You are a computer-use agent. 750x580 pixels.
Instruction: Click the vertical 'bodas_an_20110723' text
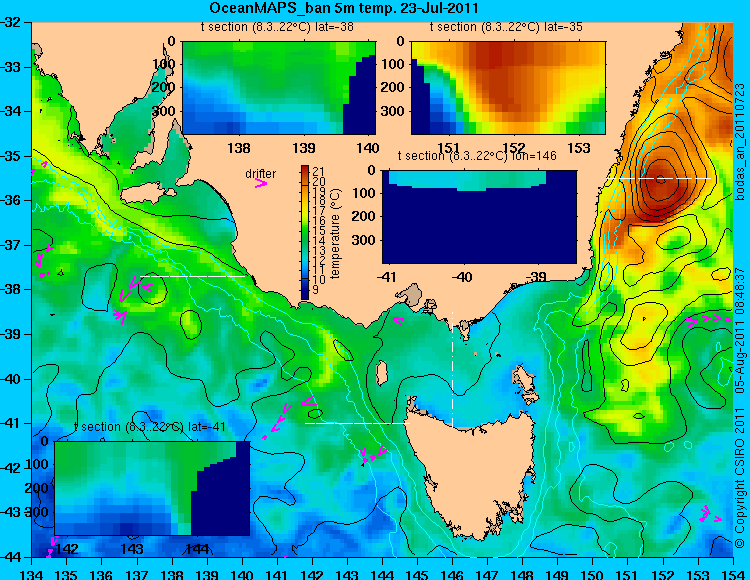740,142
